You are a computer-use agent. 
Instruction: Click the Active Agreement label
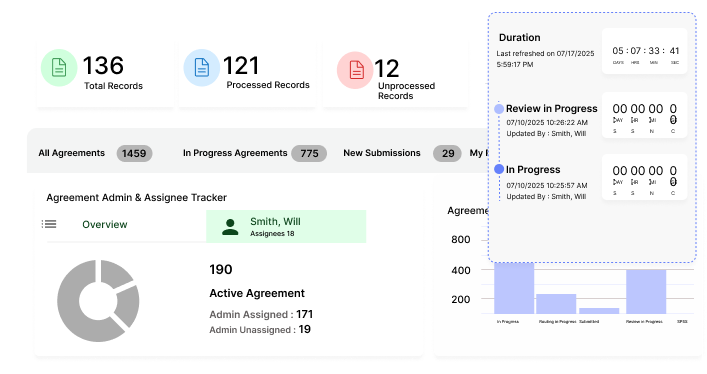(257, 293)
